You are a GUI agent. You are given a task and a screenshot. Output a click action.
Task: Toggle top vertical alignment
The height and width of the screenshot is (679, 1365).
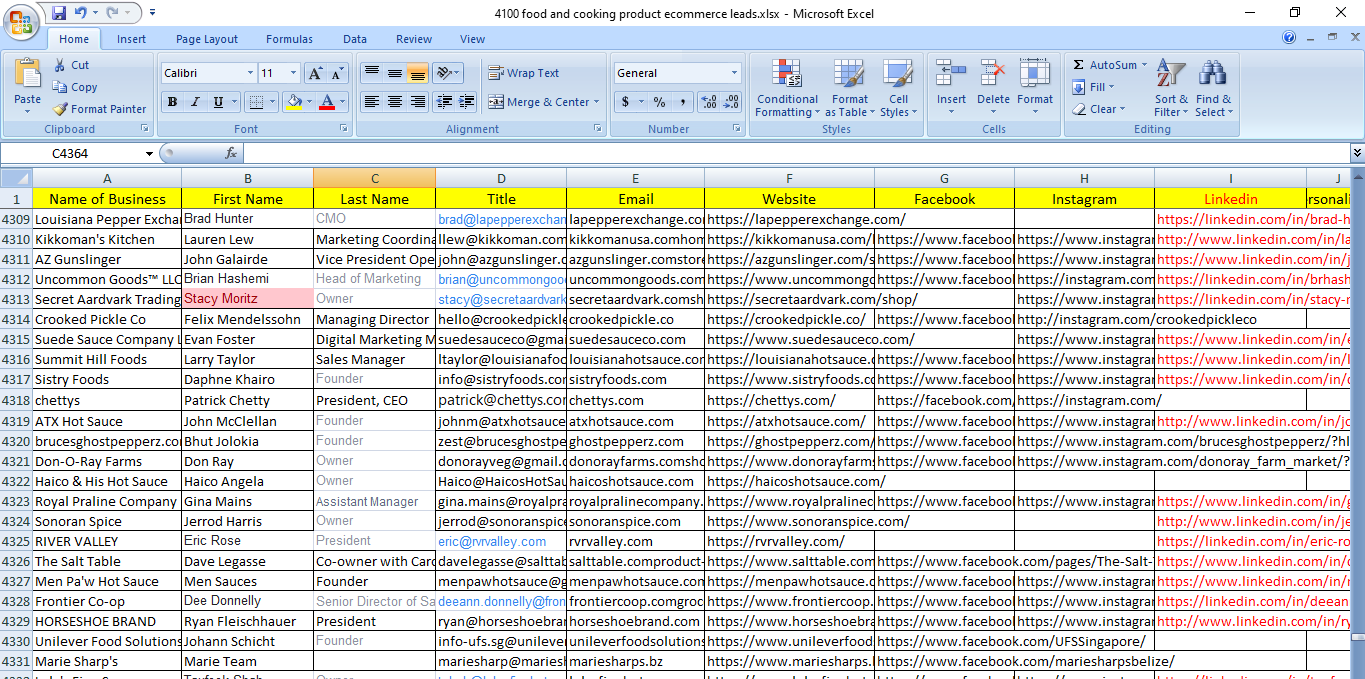372,73
